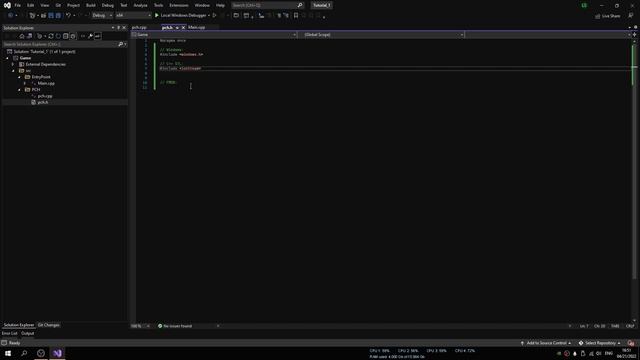Open the Test menu
The height and width of the screenshot is (360, 640).
coord(124,5)
